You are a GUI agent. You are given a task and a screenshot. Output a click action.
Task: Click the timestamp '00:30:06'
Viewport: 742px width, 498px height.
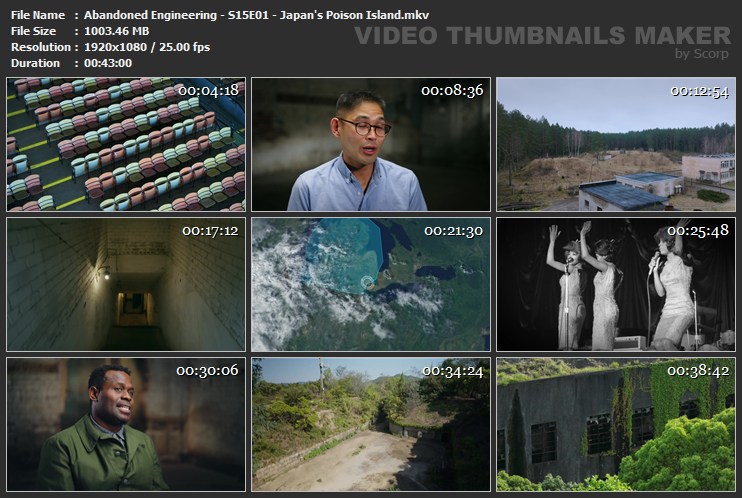click(207, 370)
